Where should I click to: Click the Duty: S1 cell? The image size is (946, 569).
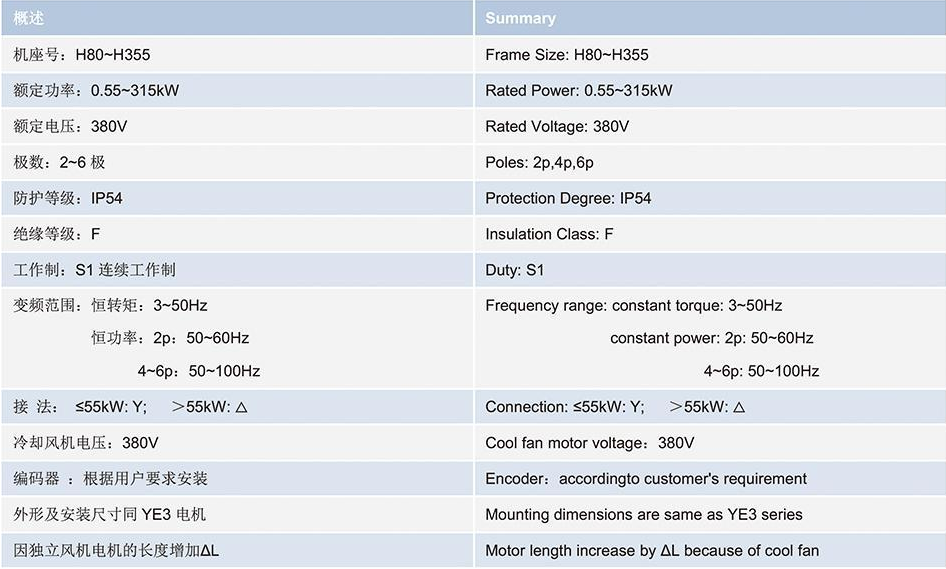pyautogui.click(x=710, y=270)
